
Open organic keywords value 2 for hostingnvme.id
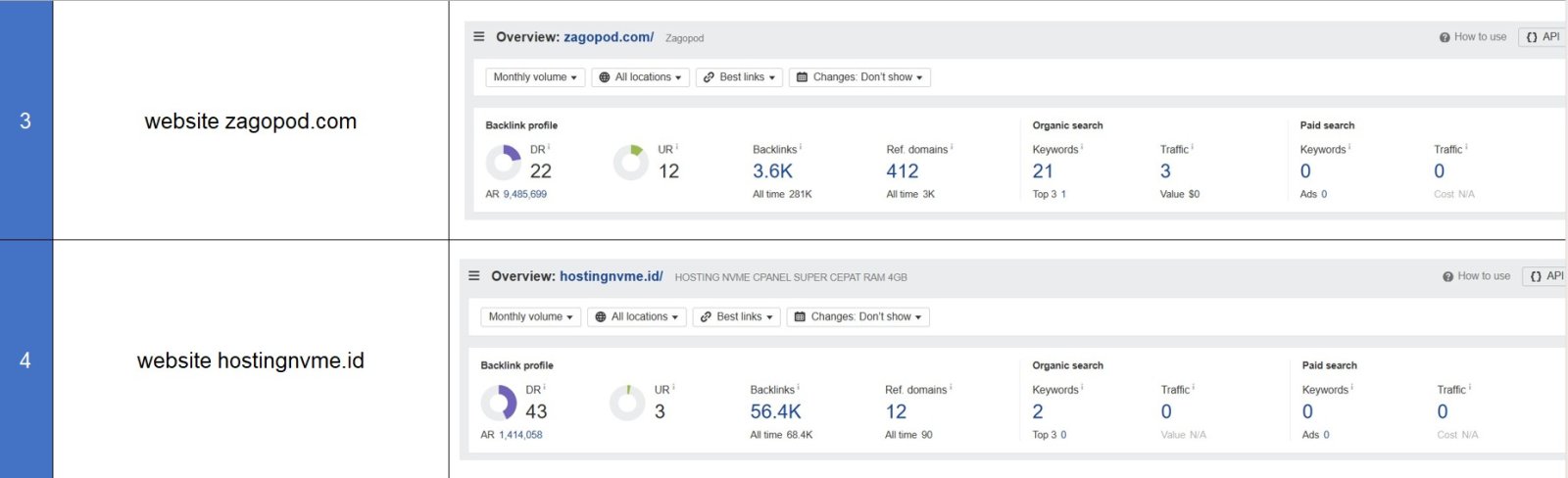coord(1038,412)
